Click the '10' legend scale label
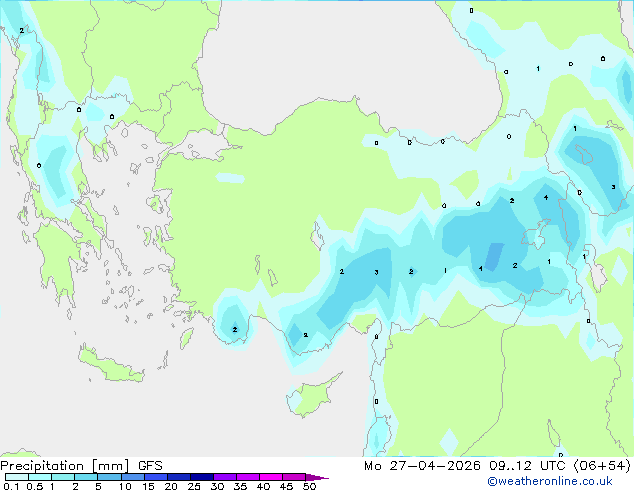Image resolution: width=634 pixels, height=490 pixels. tap(125, 486)
